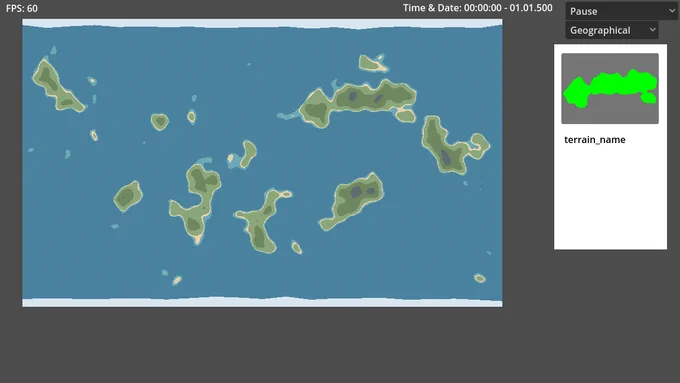The height and width of the screenshot is (383, 680).
Task: Click the Time & Date readout
Action: tap(477, 8)
